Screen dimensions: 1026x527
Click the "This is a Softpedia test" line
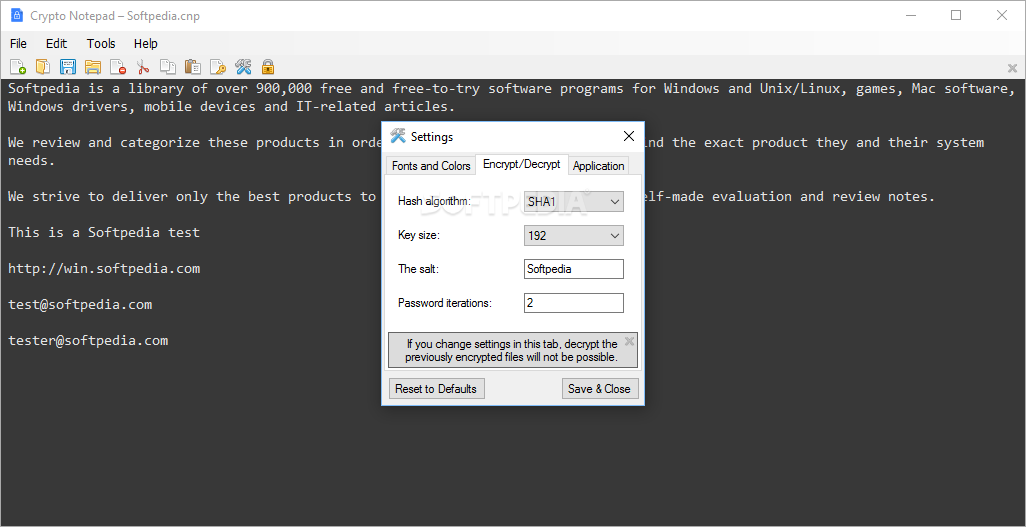[x=103, y=232]
